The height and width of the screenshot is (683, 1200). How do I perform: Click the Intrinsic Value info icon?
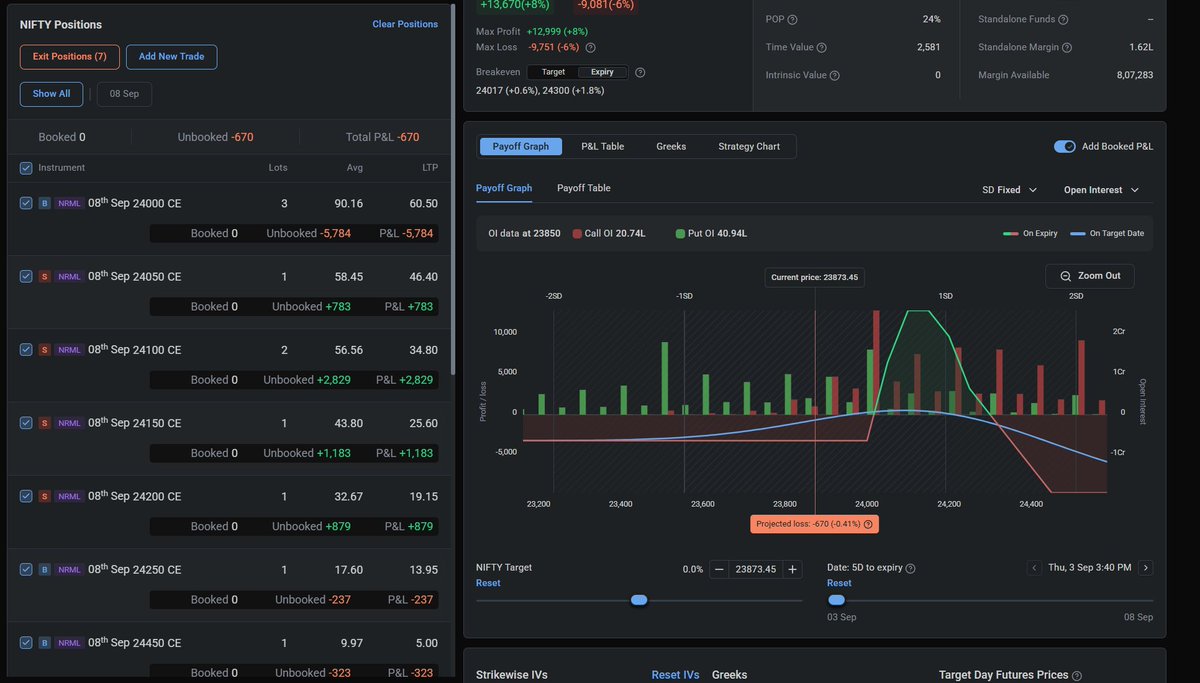[x=835, y=75]
